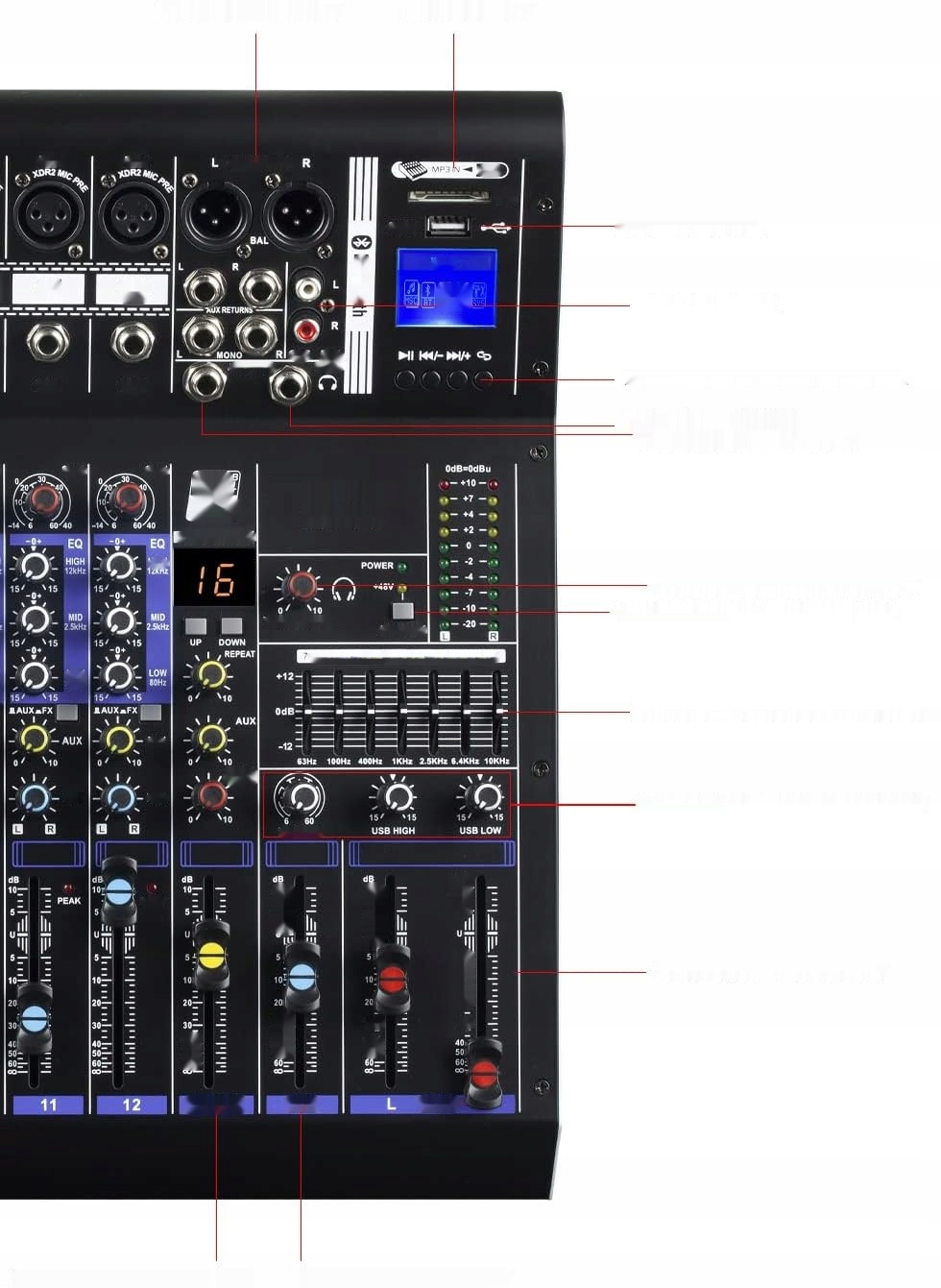Click the 6.4KHz graphic EQ slider
Image resolution: width=941 pixels, height=1288 pixels.
point(466,712)
